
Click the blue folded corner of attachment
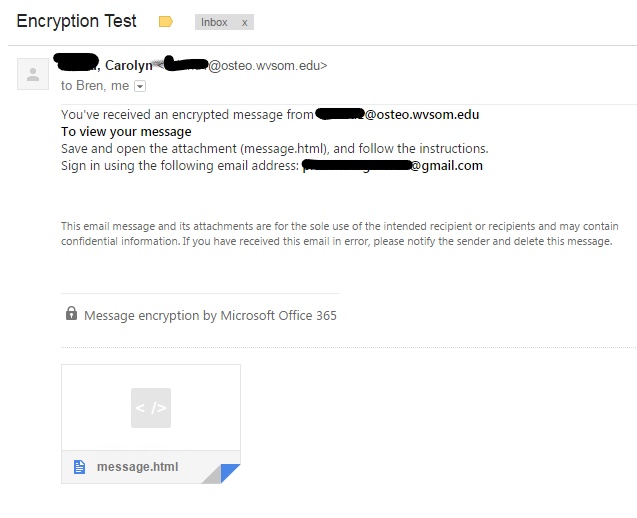pos(228,471)
